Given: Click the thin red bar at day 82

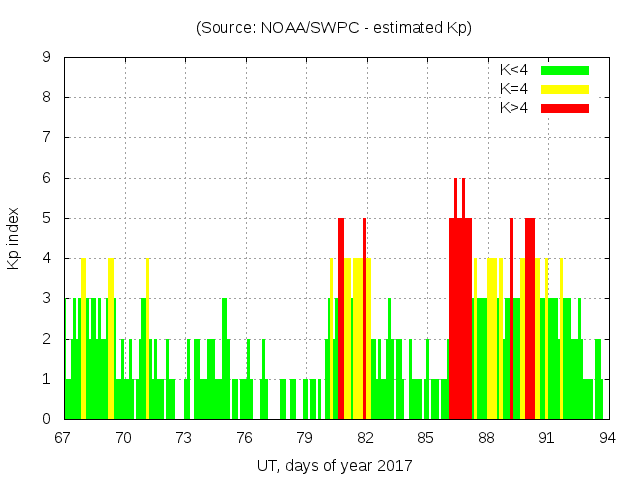Looking at the screenshot, I should pyautogui.click(x=364, y=320).
